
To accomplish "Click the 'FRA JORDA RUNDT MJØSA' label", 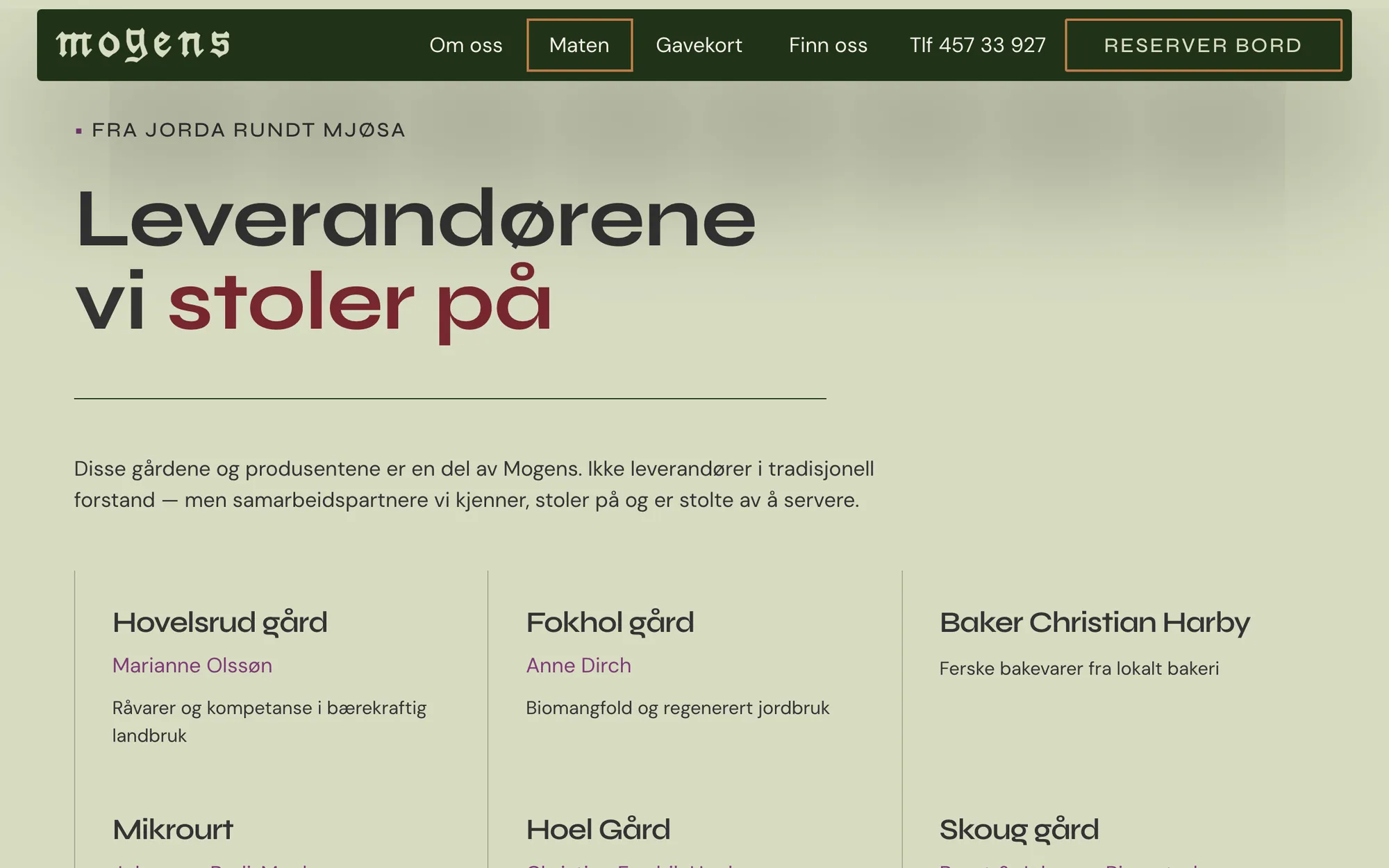I will point(249,130).
